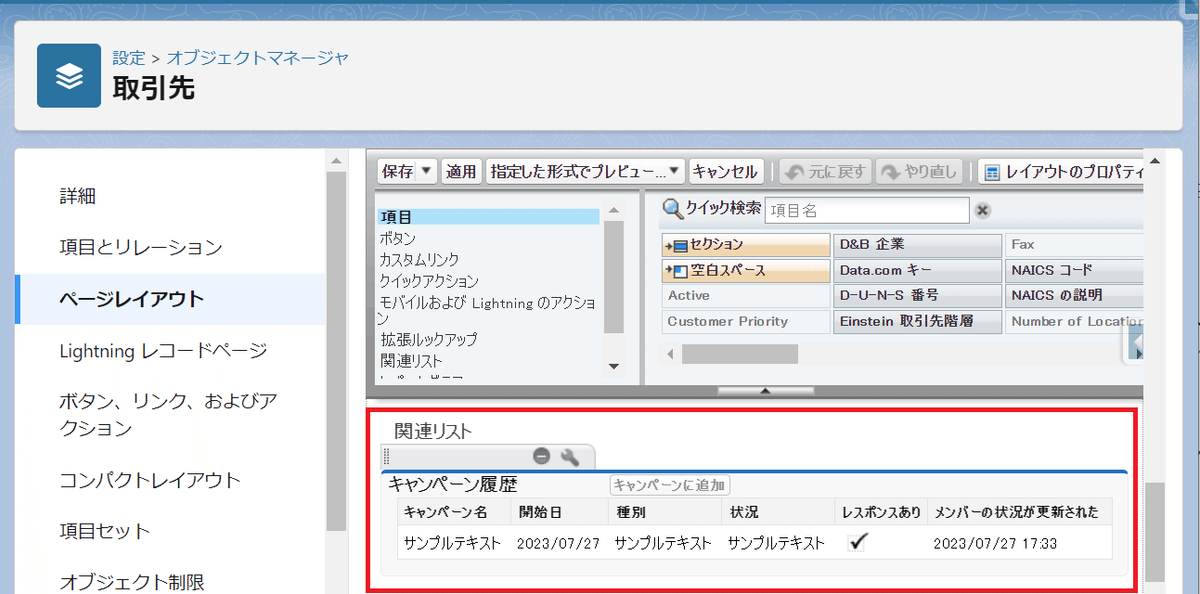
Task: Clear quick search using the X icon
Action: click(984, 210)
